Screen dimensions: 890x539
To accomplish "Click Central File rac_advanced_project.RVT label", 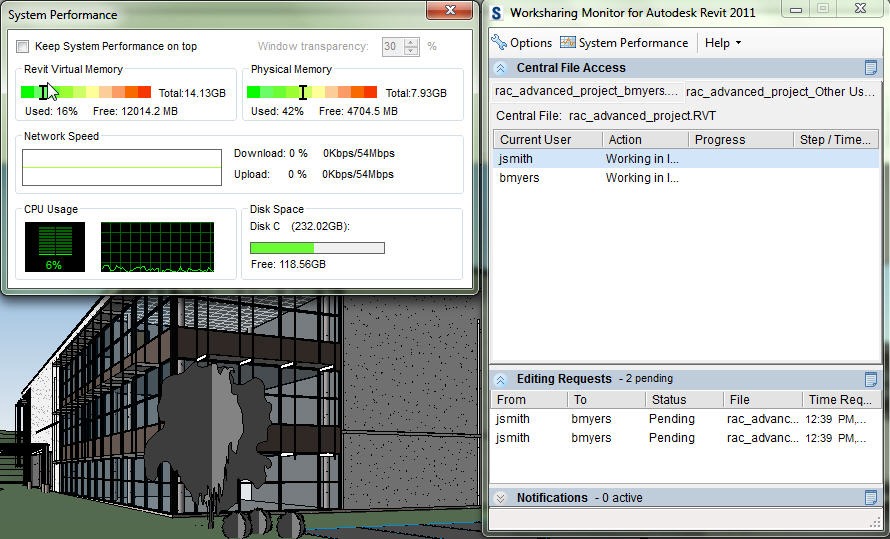I will (606, 116).
